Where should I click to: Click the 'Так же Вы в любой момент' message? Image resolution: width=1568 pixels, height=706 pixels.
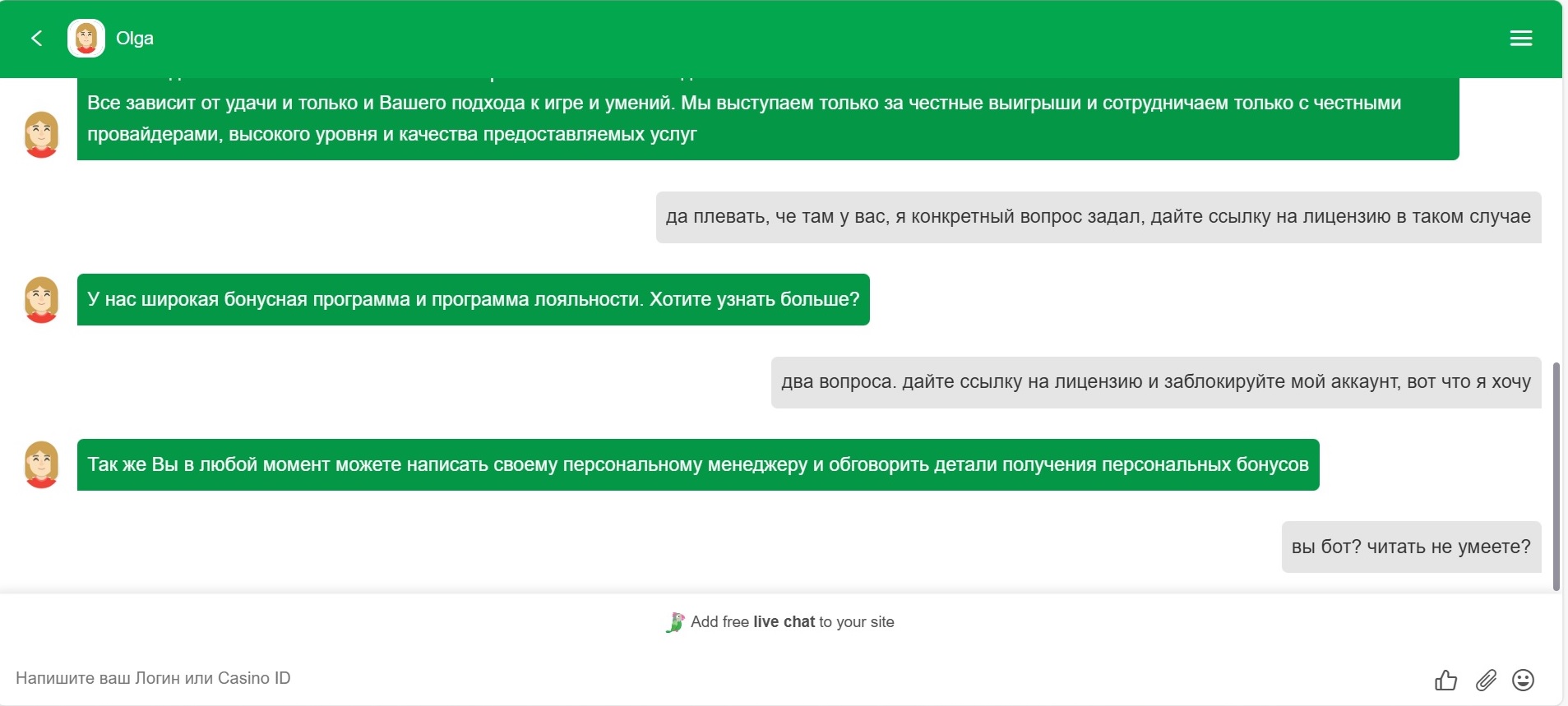697,464
